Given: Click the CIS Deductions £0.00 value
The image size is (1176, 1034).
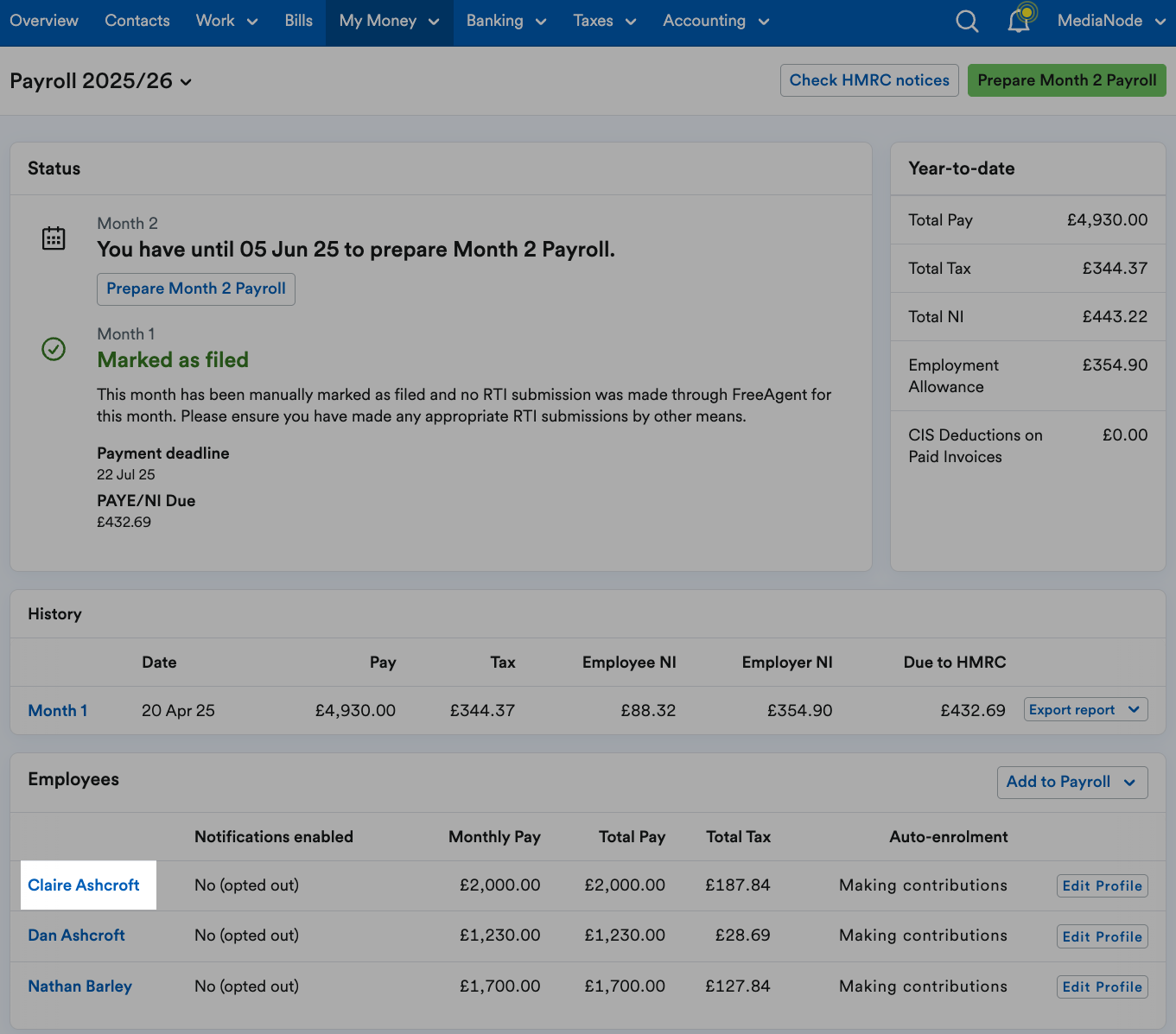Looking at the screenshot, I should (x=1125, y=435).
